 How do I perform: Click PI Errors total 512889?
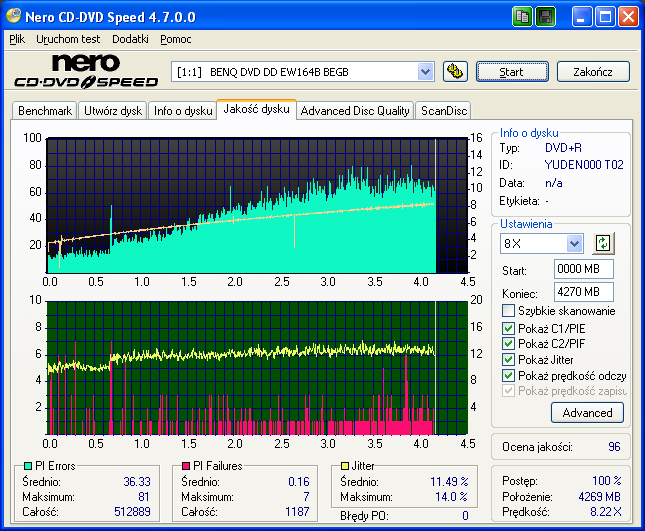(x=132, y=512)
